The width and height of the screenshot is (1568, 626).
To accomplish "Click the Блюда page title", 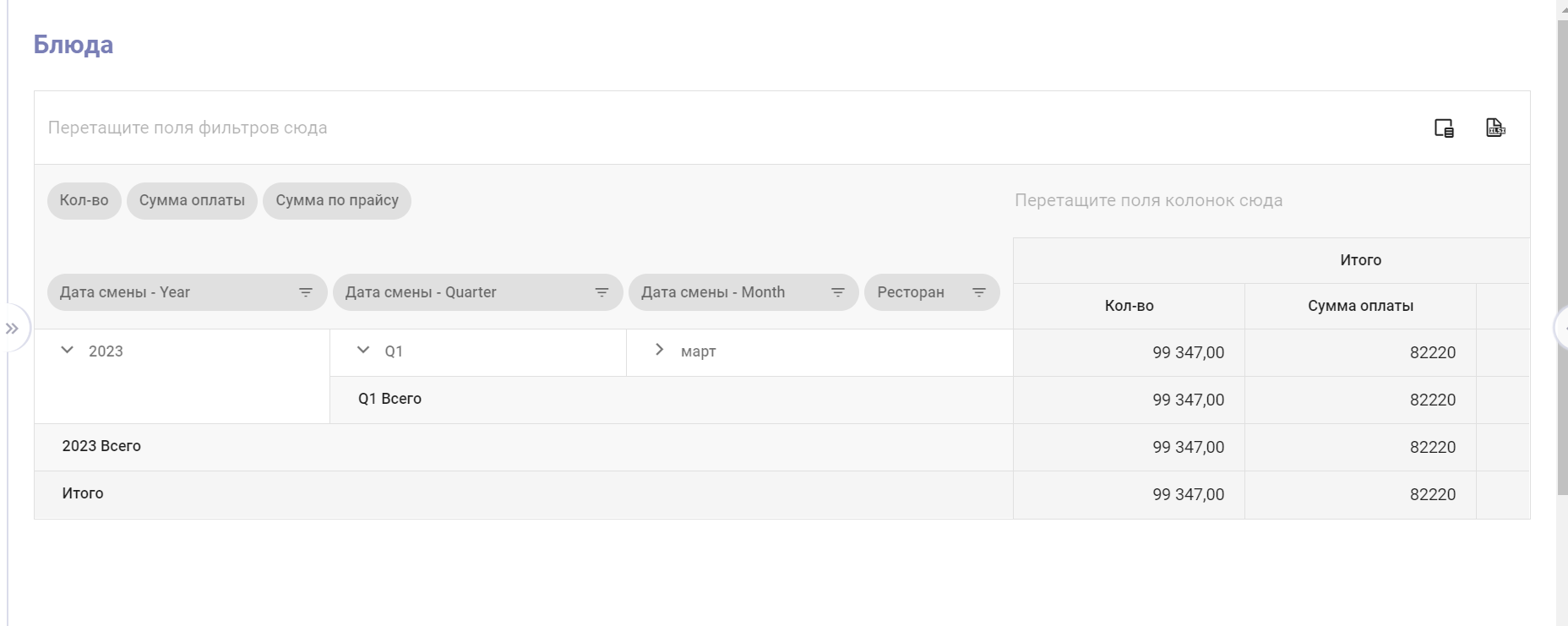I will [73, 45].
